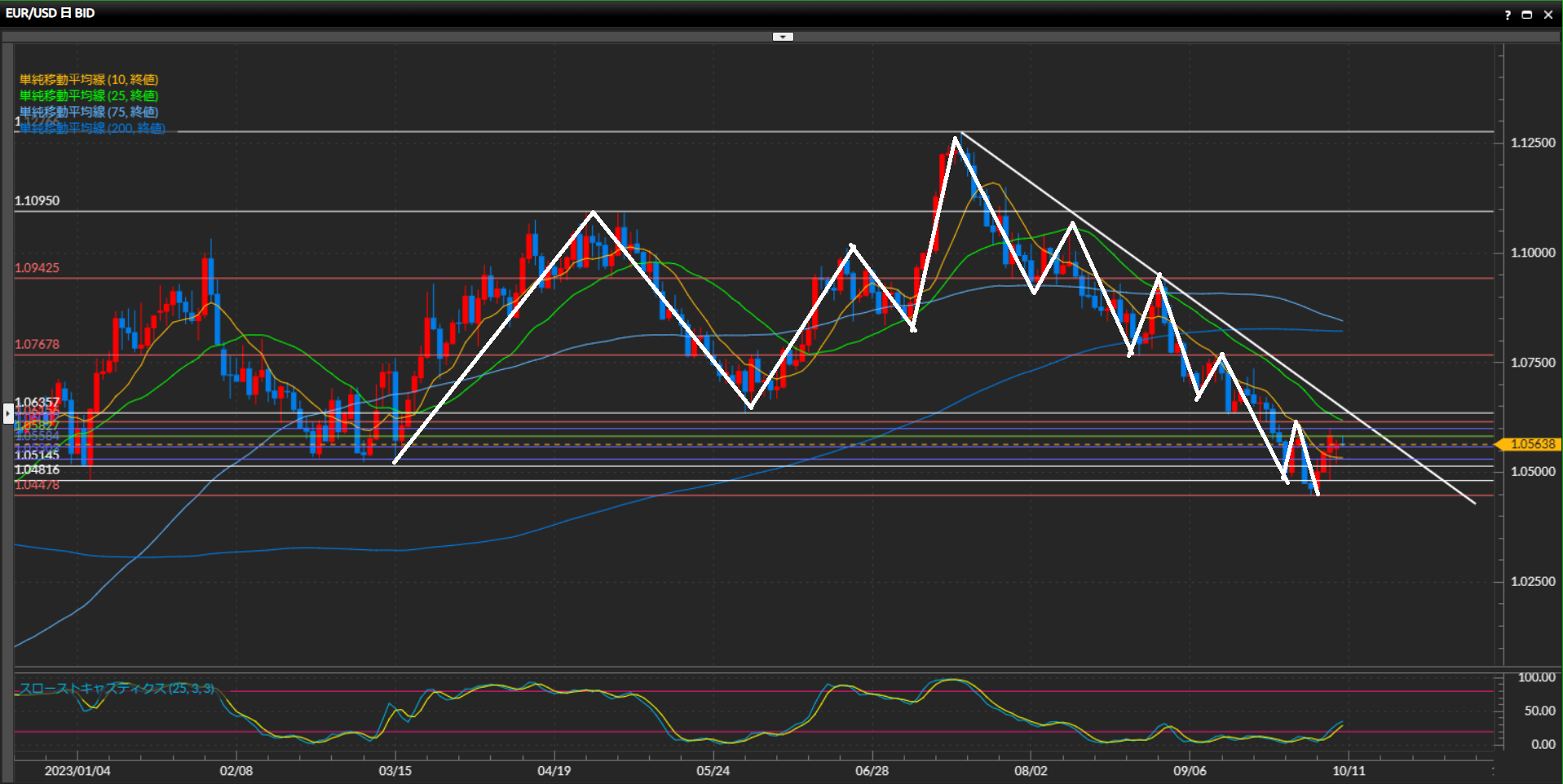Viewport: 1563px width, 784px height.
Task: Click the current price tag 1.05638
Action: pos(1531,444)
